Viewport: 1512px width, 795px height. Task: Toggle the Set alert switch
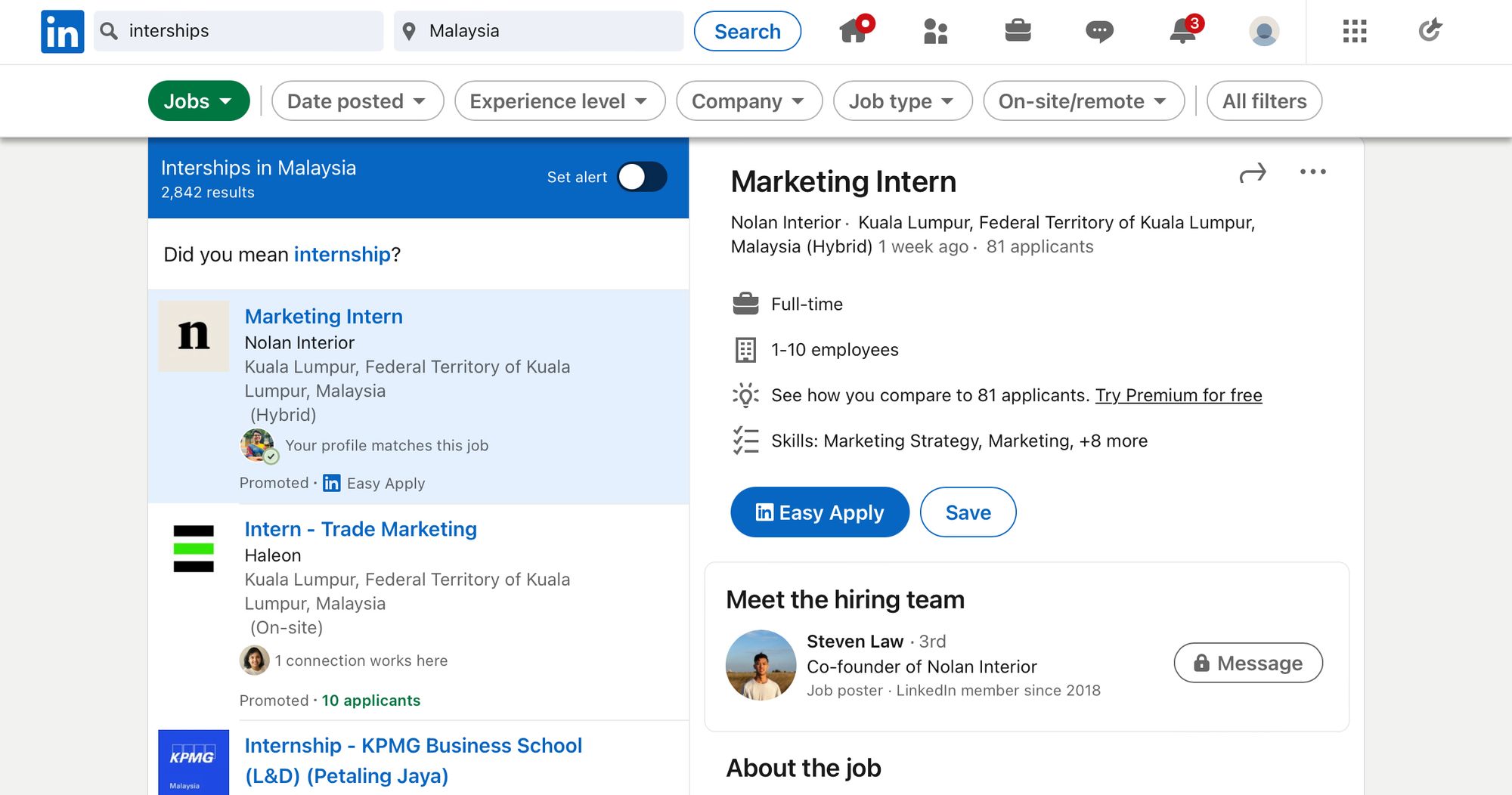642,177
